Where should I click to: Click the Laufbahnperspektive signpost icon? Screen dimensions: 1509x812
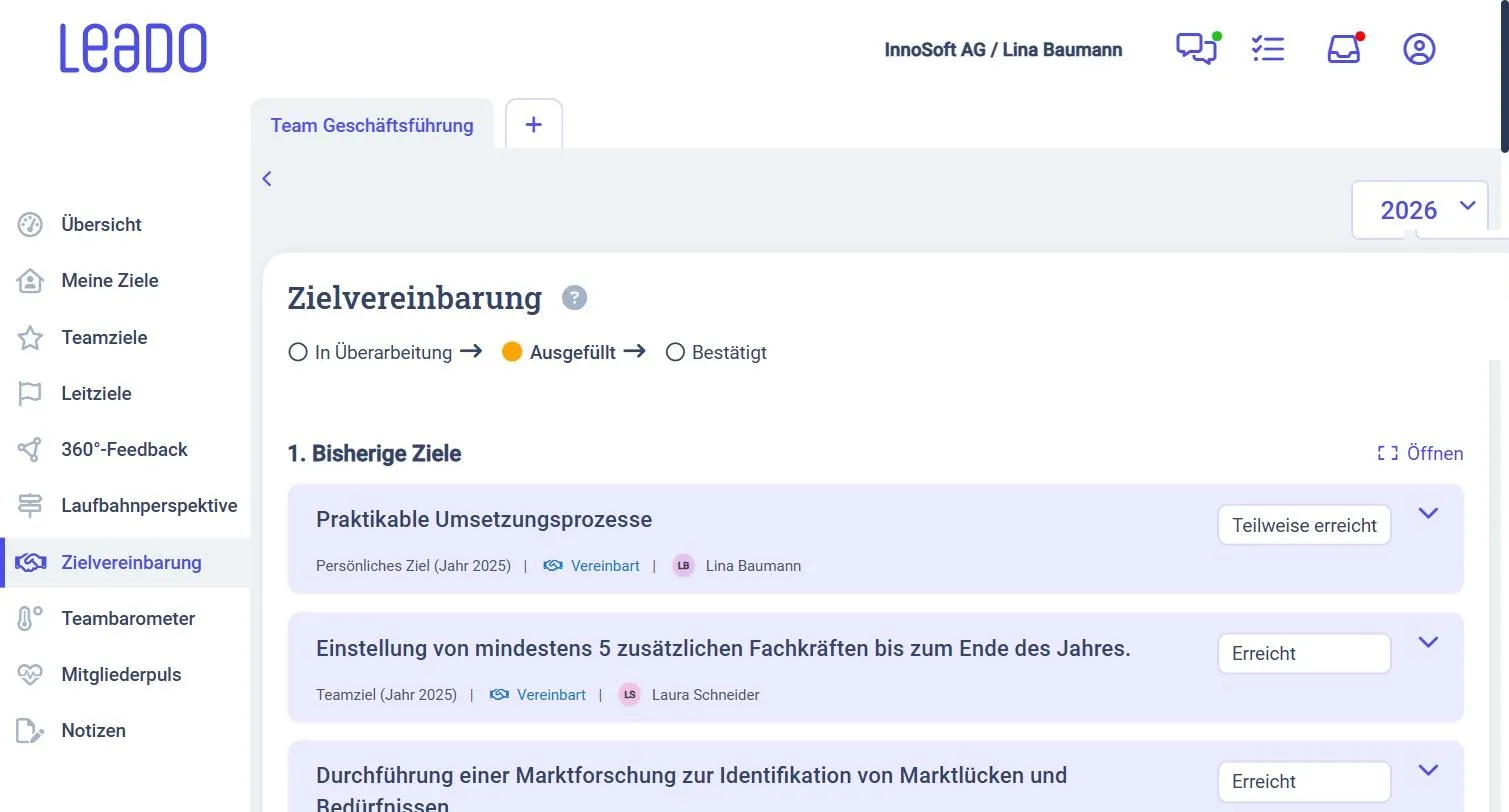point(30,506)
